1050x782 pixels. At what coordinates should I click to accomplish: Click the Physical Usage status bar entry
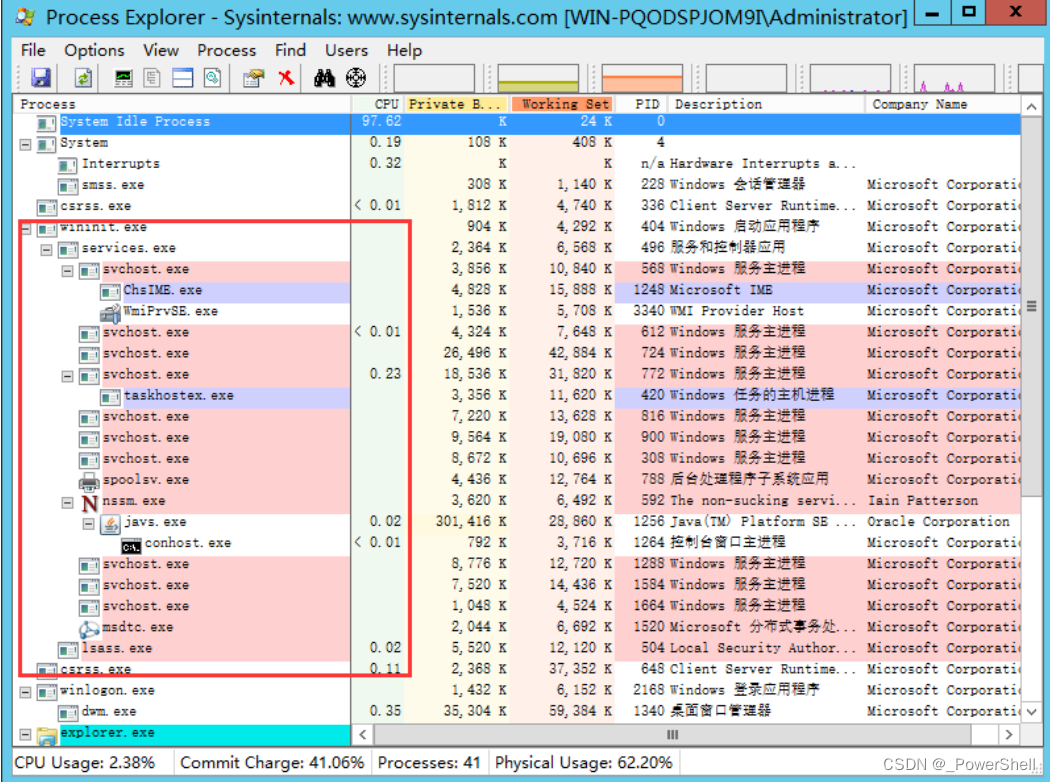(584, 763)
